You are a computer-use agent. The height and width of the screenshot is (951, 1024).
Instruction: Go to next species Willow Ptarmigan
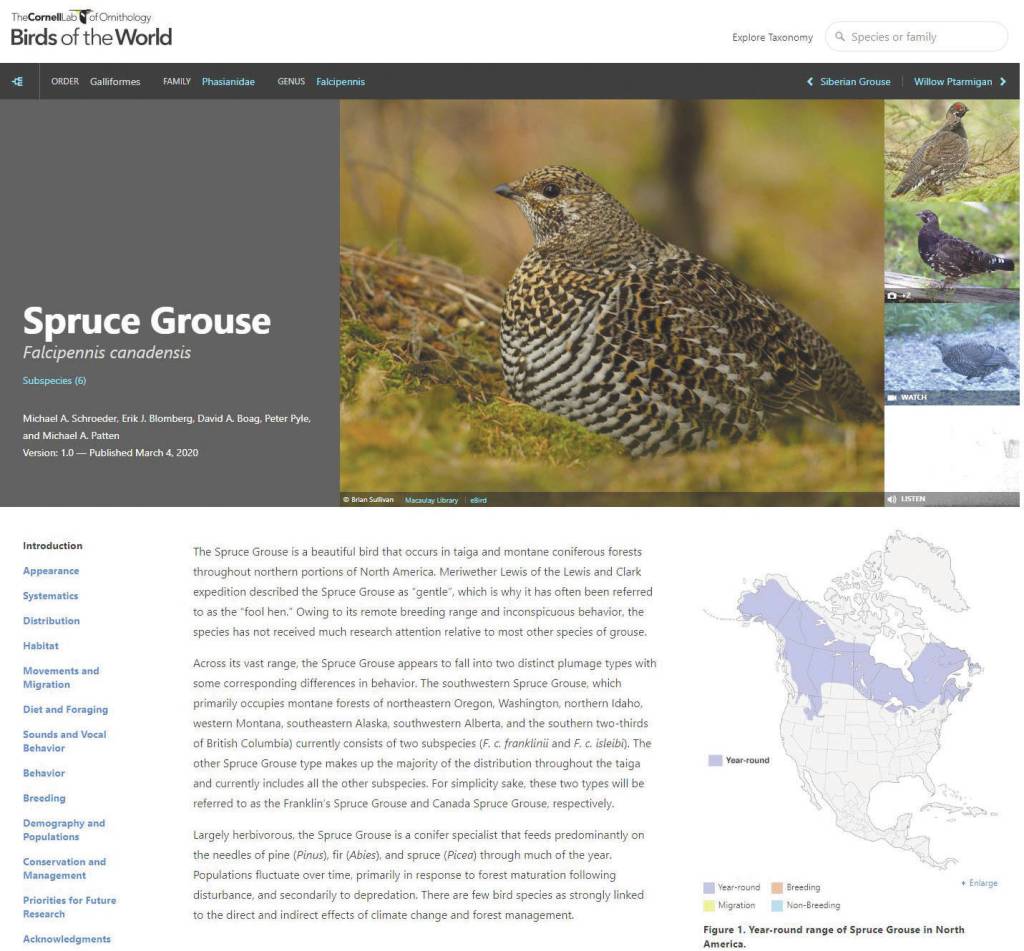tap(959, 82)
